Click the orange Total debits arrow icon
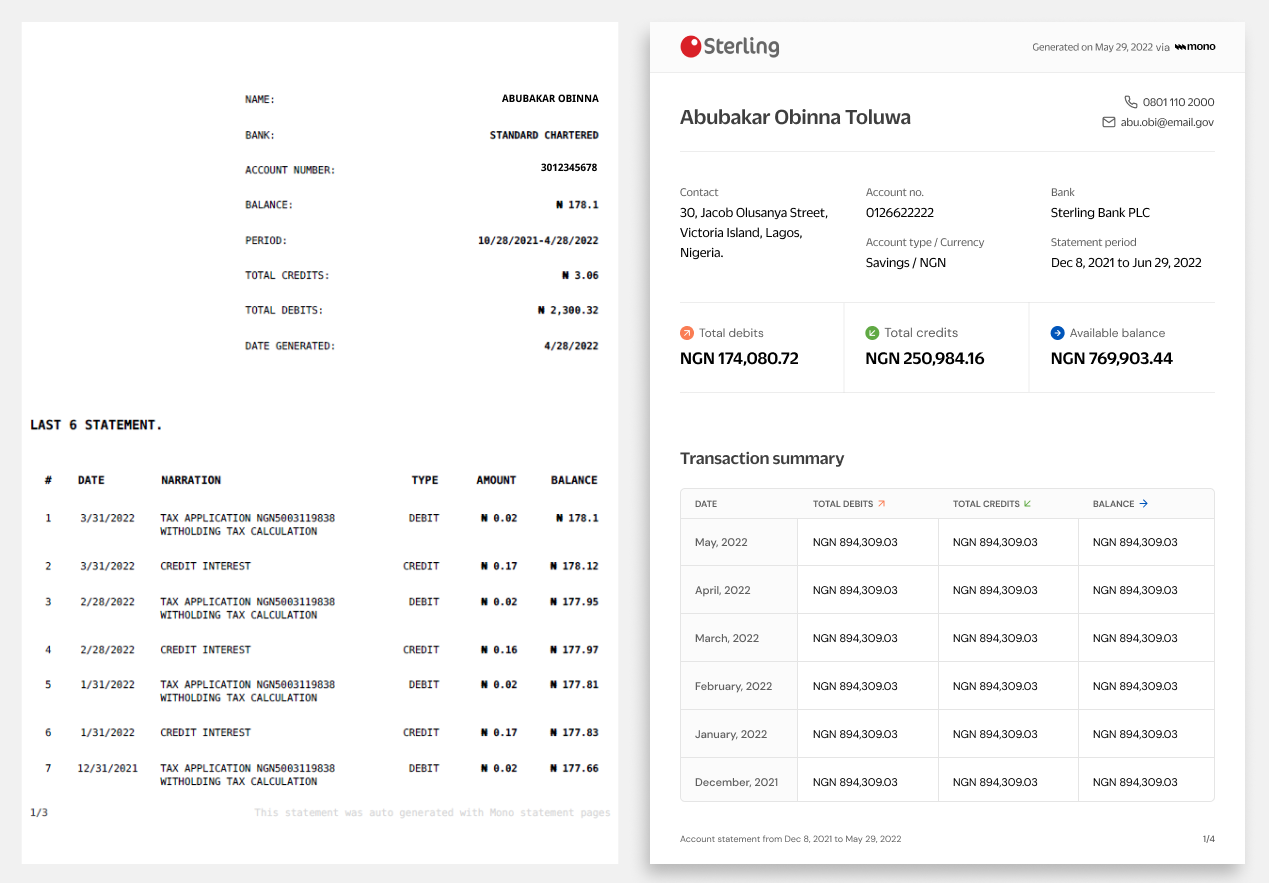The height and width of the screenshot is (883, 1269). 686,333
